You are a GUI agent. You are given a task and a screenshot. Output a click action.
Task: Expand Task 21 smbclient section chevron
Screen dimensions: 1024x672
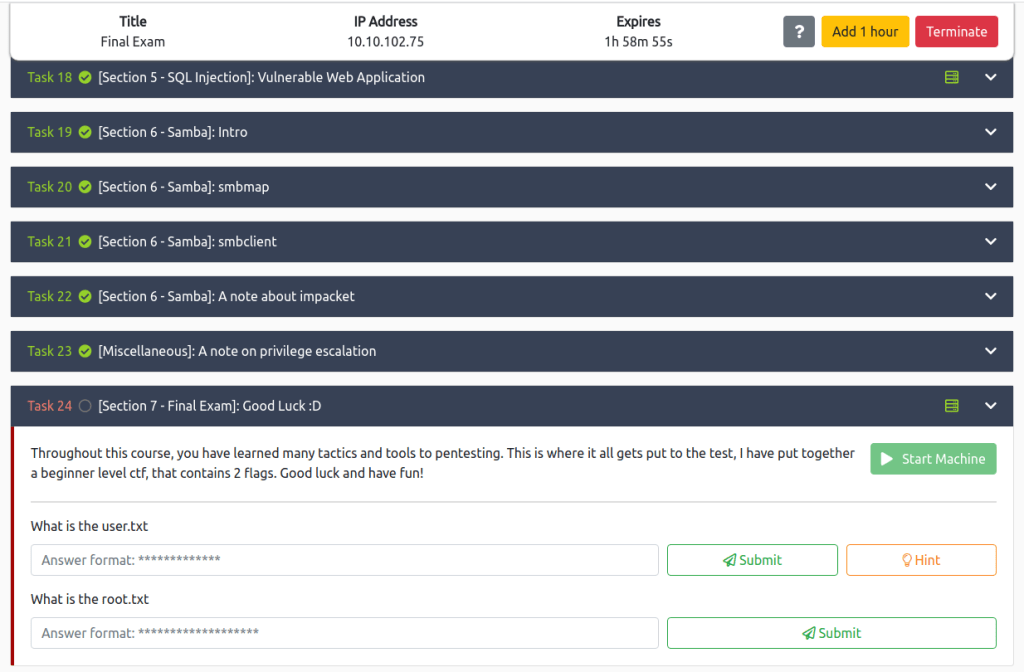(990, 242)
